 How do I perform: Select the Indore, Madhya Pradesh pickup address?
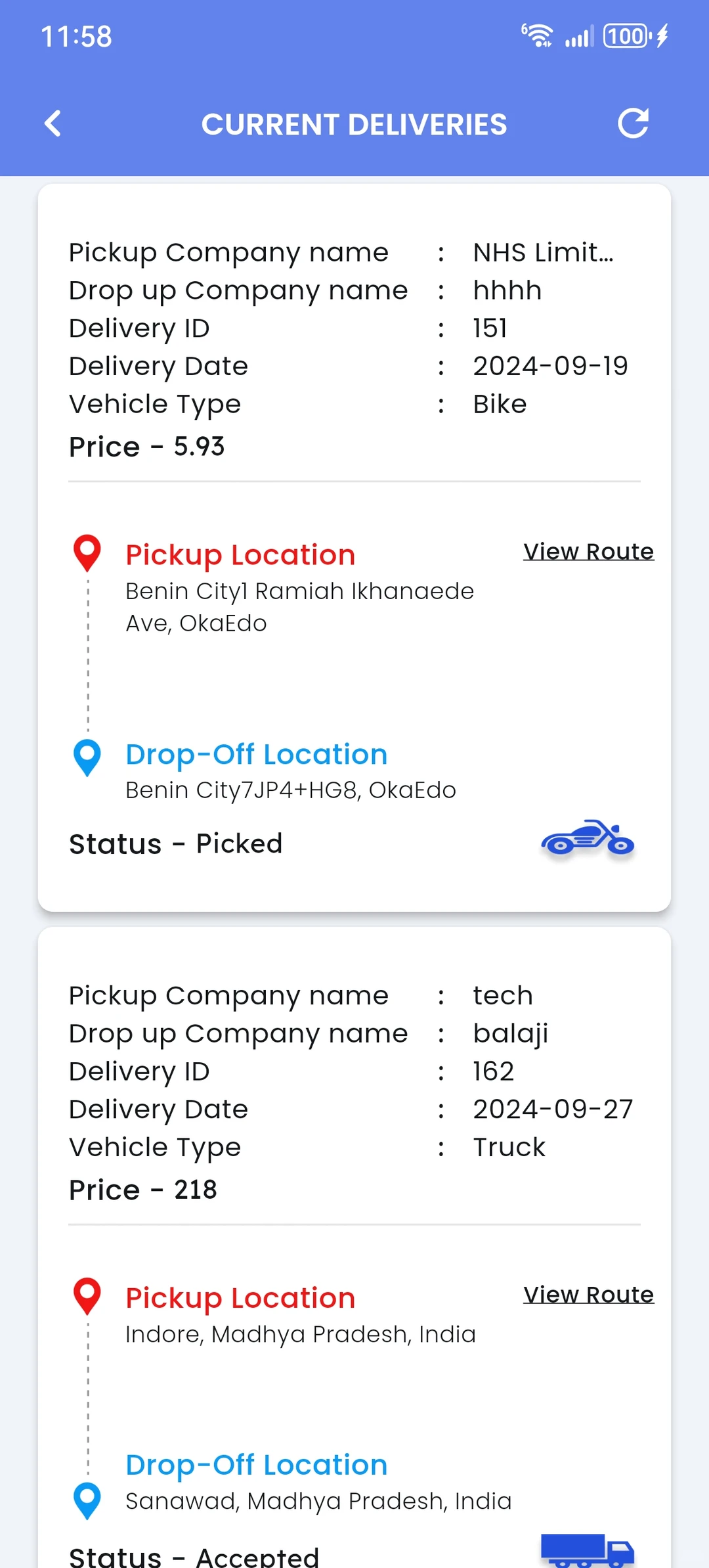[x=300, y=1334]
